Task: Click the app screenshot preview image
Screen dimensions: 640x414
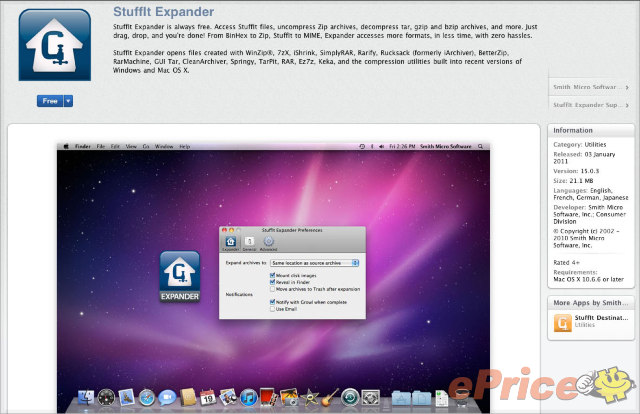Action: pos(273,278)
